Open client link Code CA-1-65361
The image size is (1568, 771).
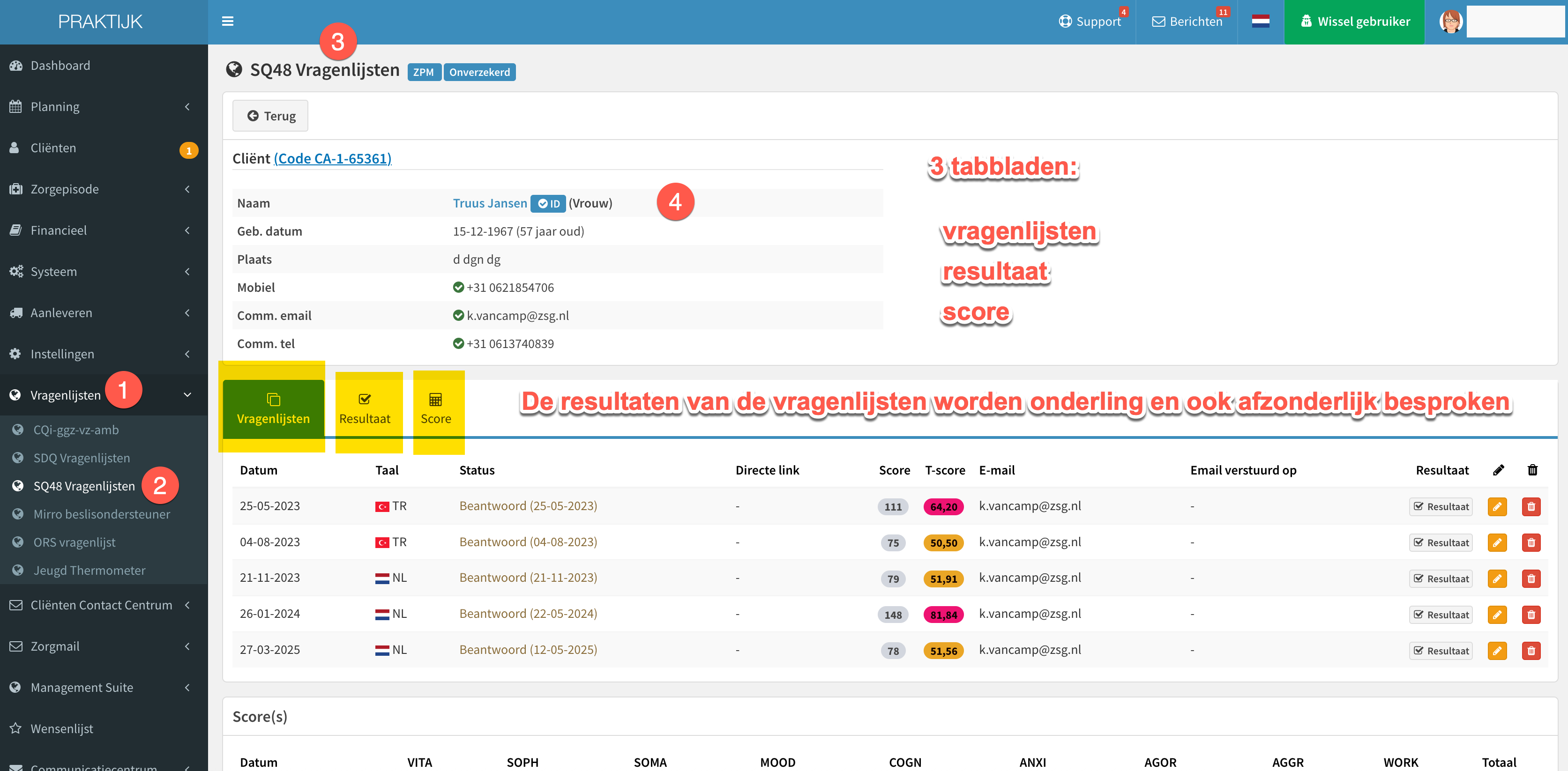pyautogui.click(x=332, y=158)
